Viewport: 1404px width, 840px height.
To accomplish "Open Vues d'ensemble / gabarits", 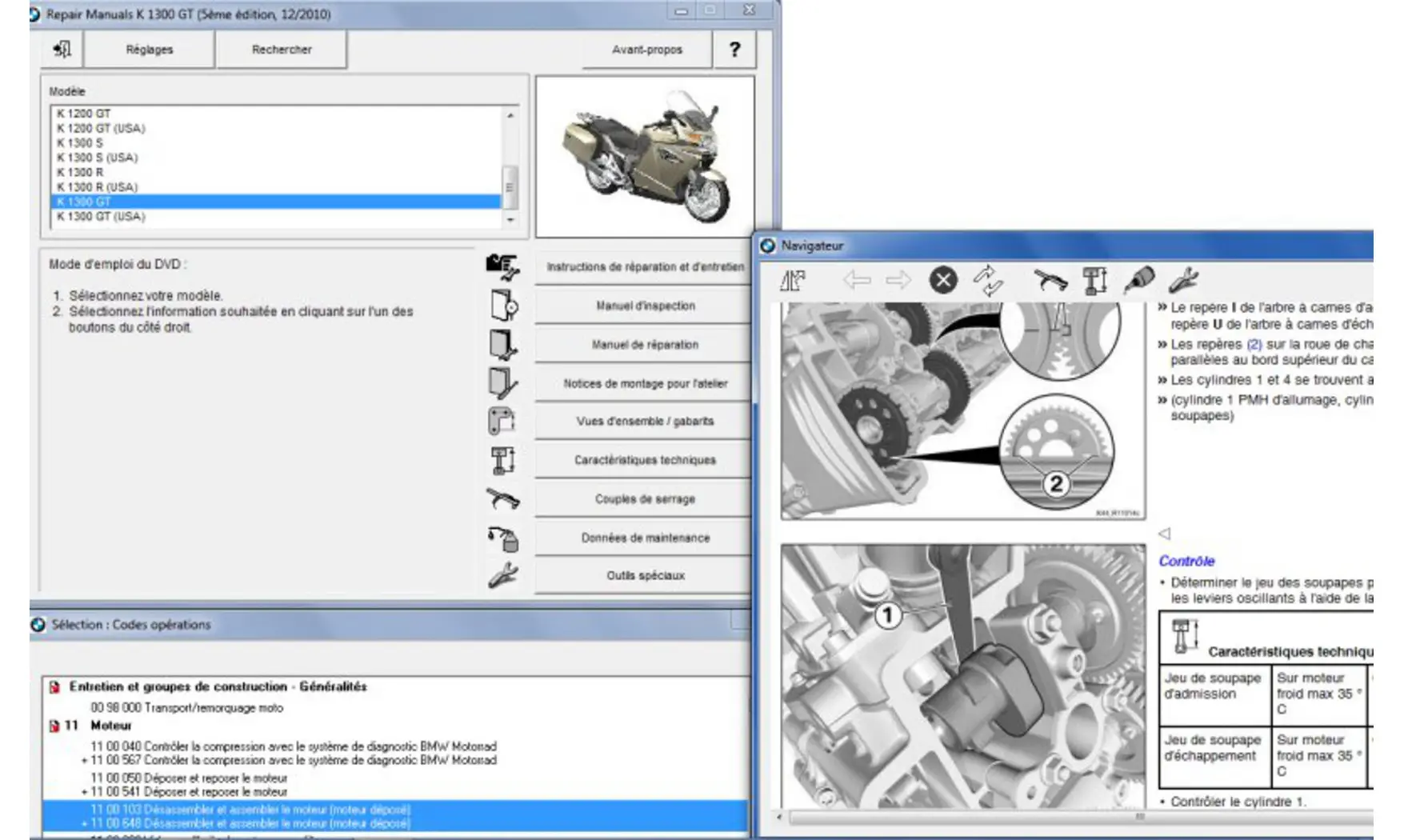I will click(x=645, y=421).
